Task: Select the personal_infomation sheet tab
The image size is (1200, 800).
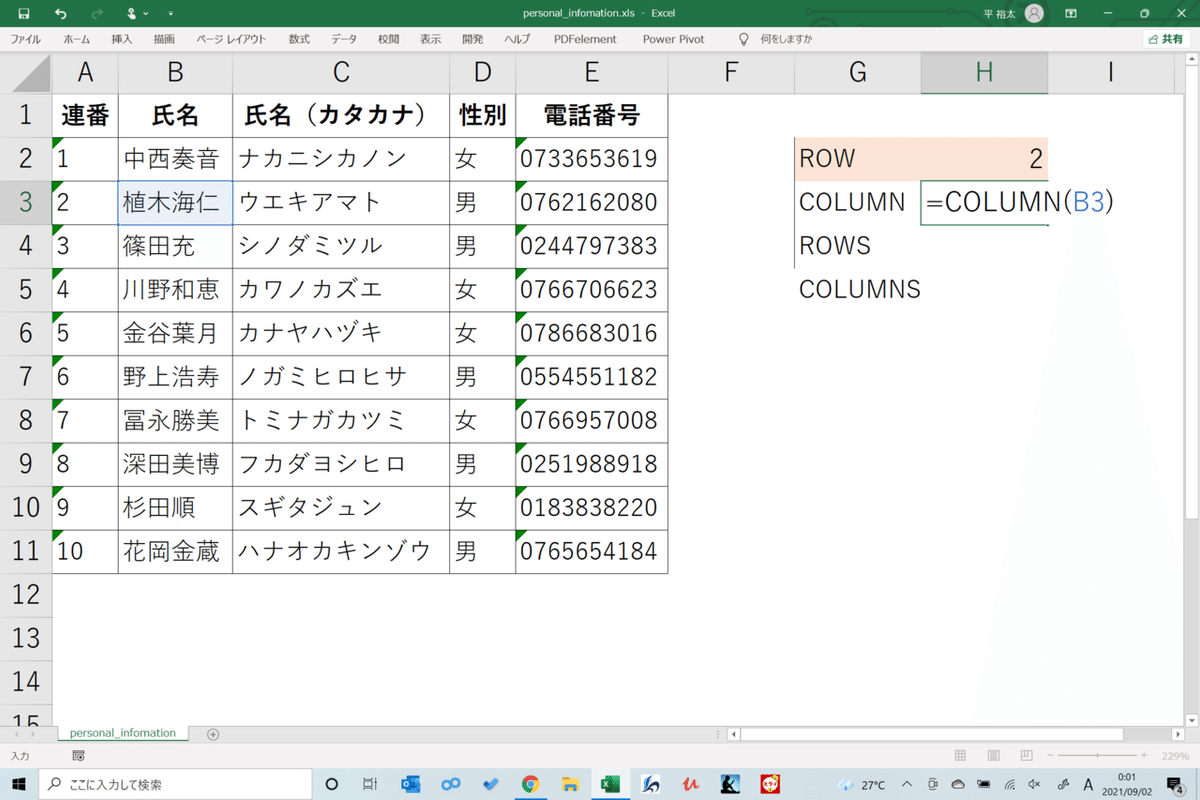Action: point(122,733)
